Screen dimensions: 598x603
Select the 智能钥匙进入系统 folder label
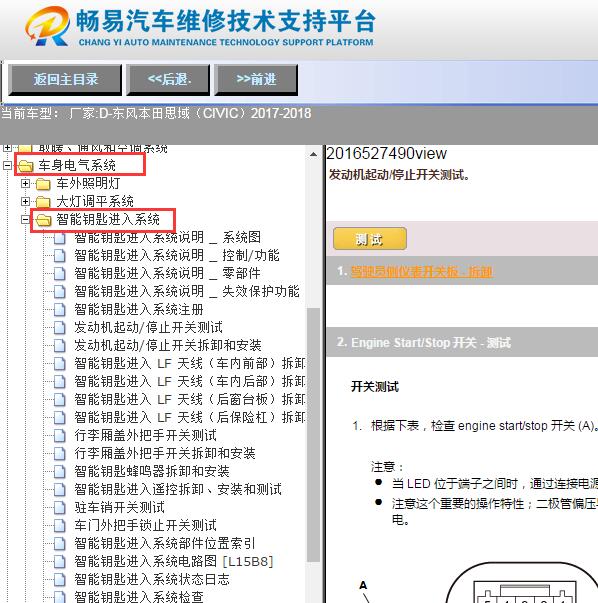tap(108, 220)
